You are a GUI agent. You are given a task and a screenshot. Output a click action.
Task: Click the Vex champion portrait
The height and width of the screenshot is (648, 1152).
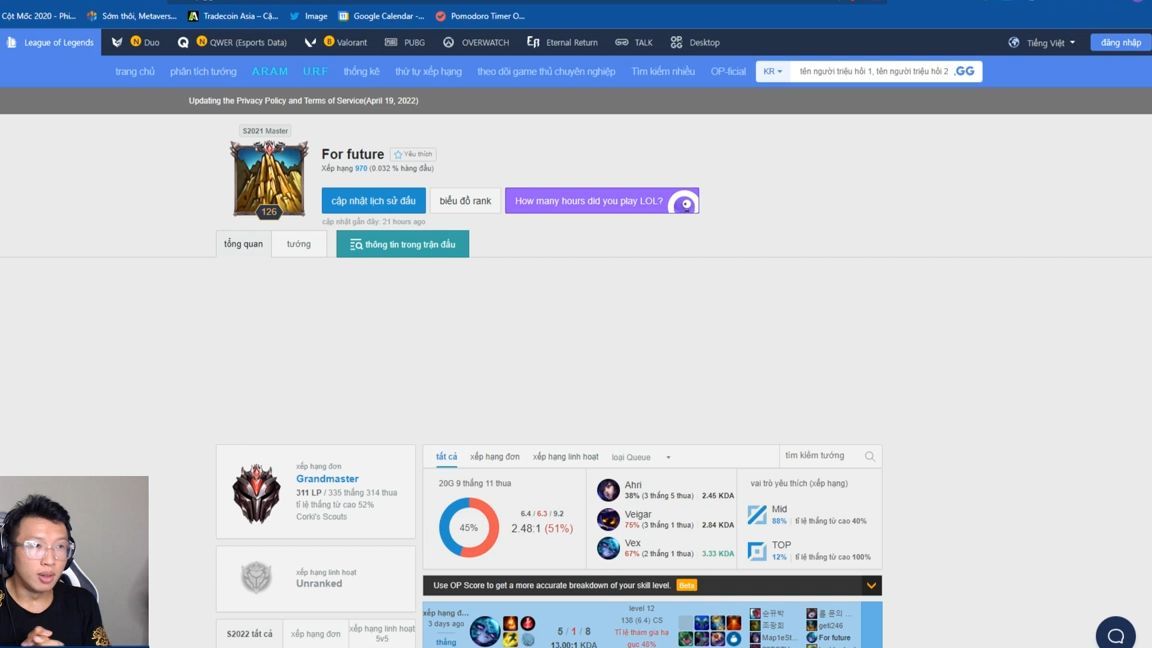pos(608,548)
